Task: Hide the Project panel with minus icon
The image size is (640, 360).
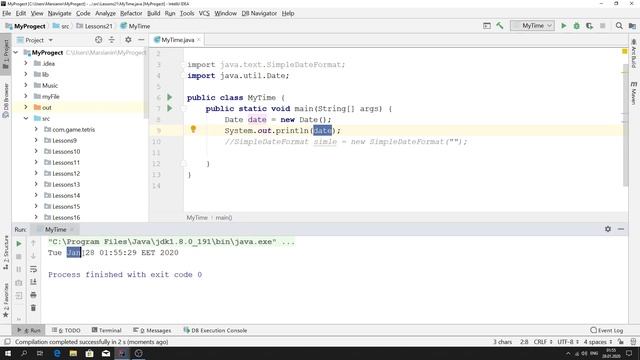Action: click(x=141, y=40)
